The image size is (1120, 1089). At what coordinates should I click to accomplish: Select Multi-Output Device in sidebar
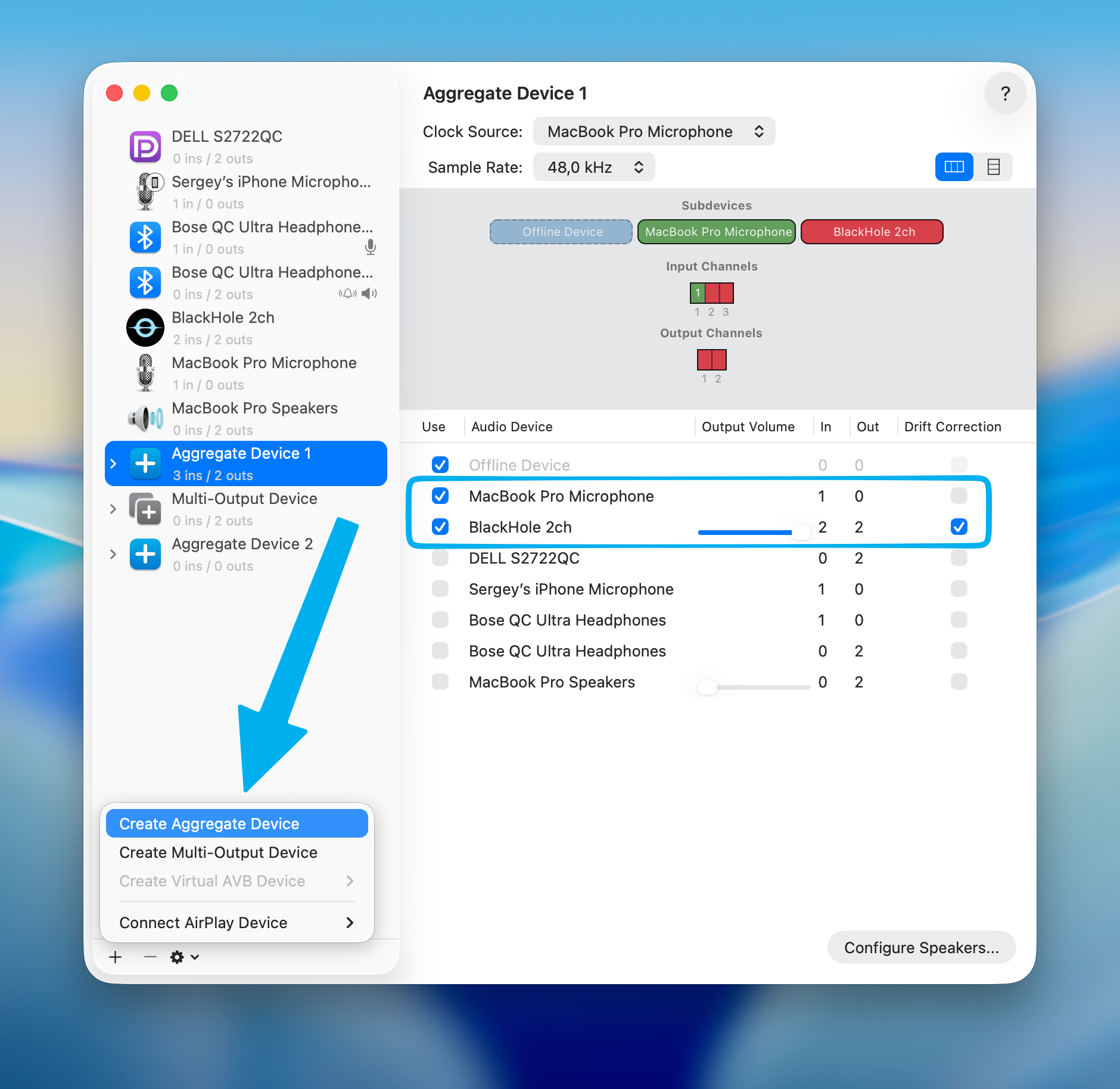(x=246, y=509)
